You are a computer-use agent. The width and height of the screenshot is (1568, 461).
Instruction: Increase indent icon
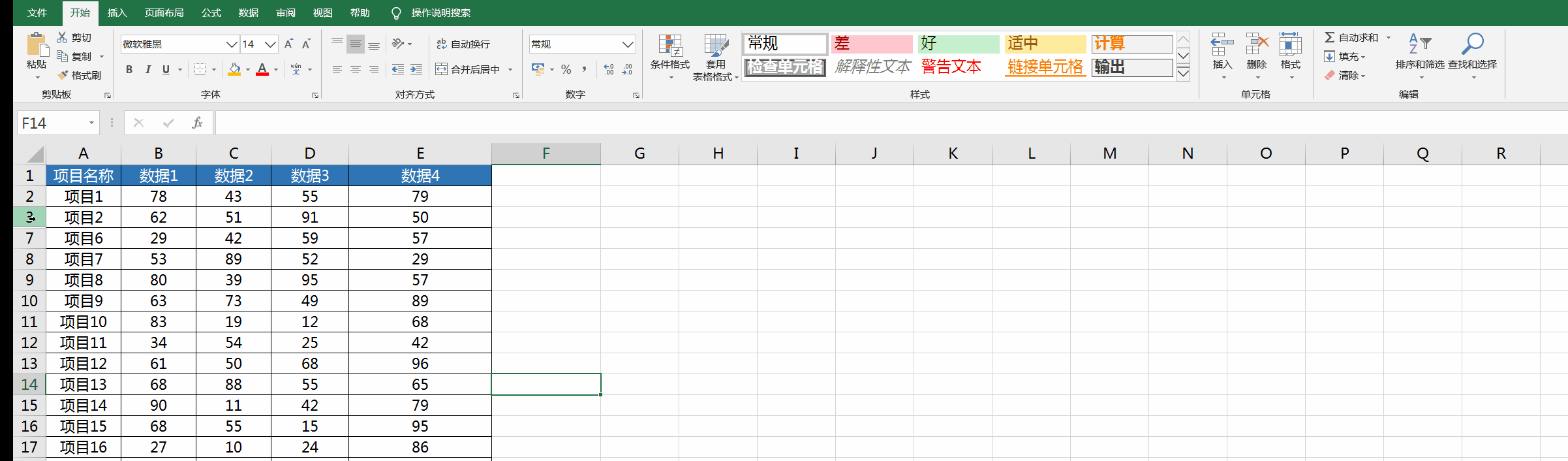point(416,69)
